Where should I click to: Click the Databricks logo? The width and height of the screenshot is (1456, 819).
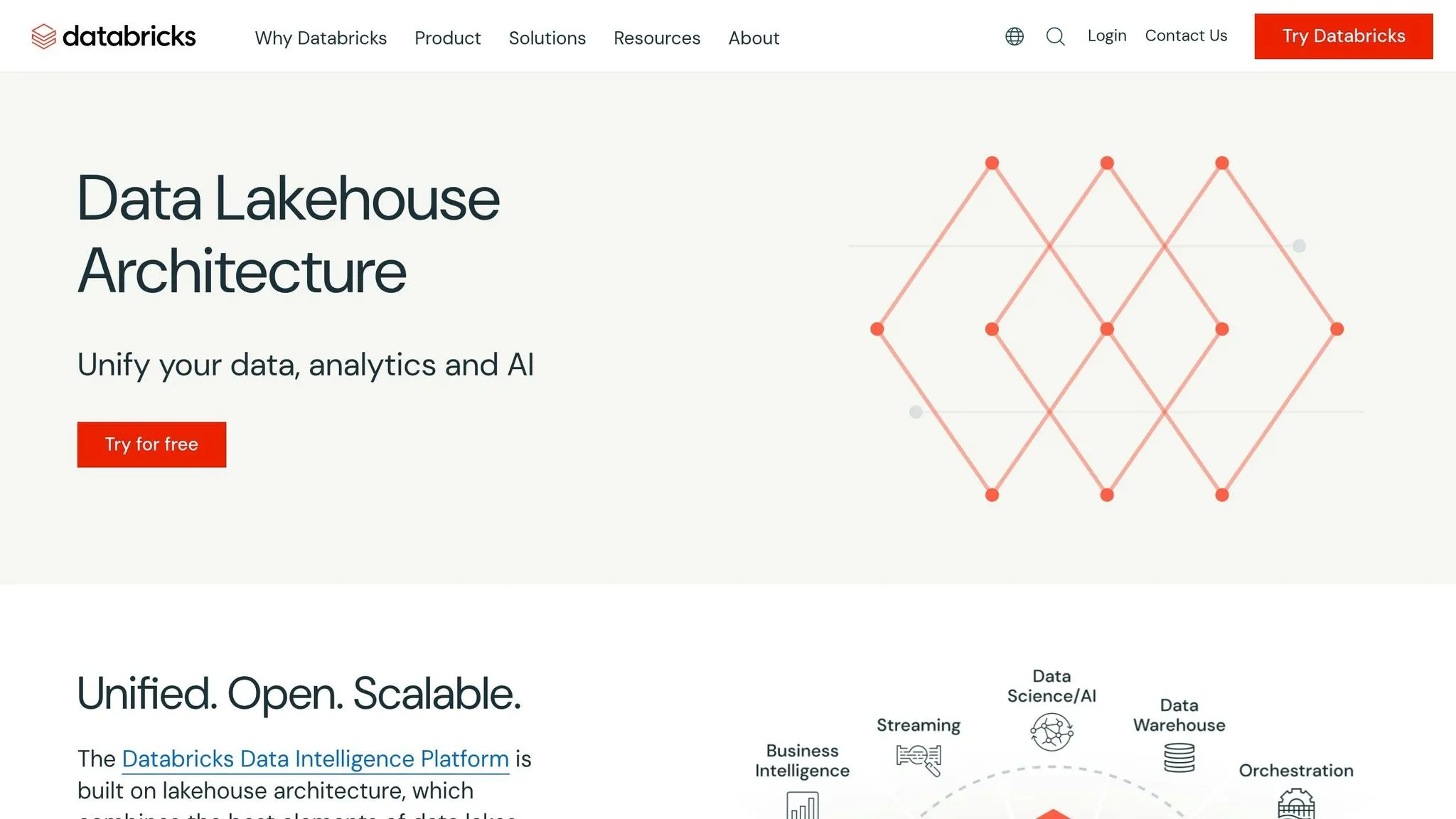114,36
